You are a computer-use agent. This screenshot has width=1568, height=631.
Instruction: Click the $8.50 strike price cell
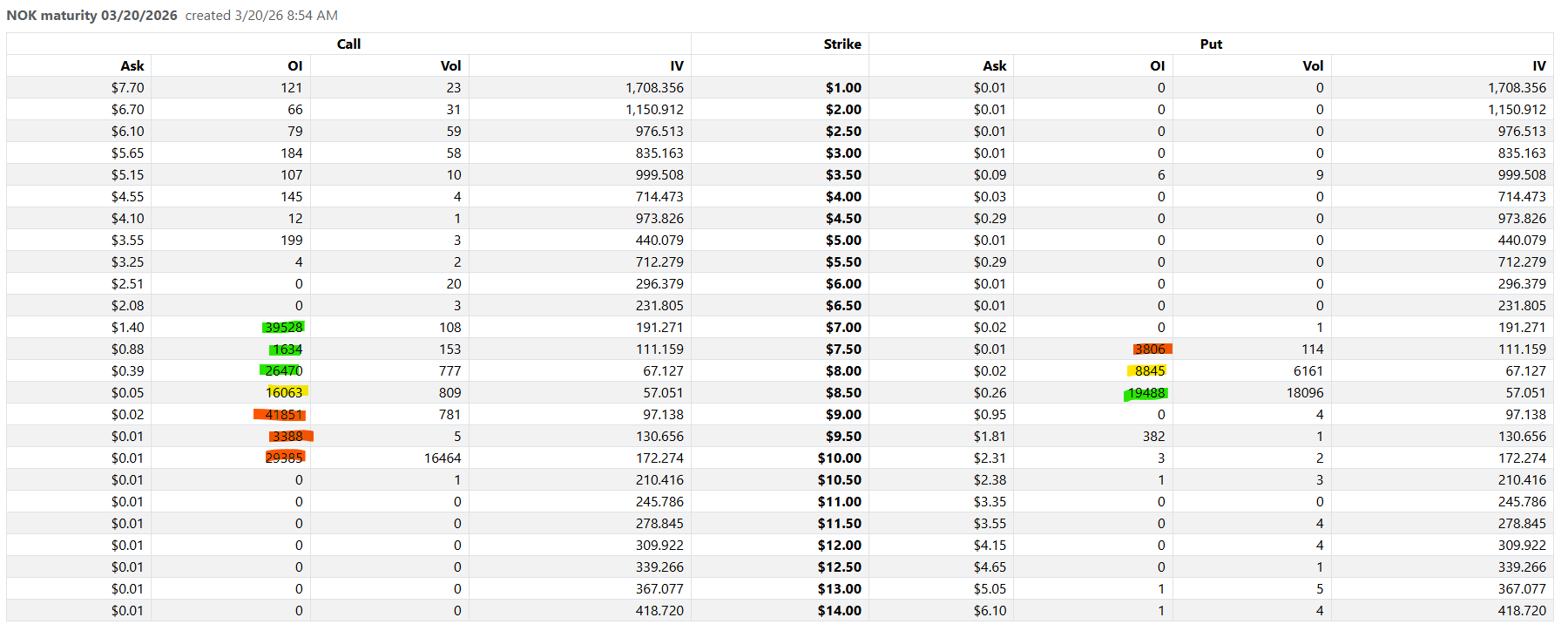coord(843,393)
